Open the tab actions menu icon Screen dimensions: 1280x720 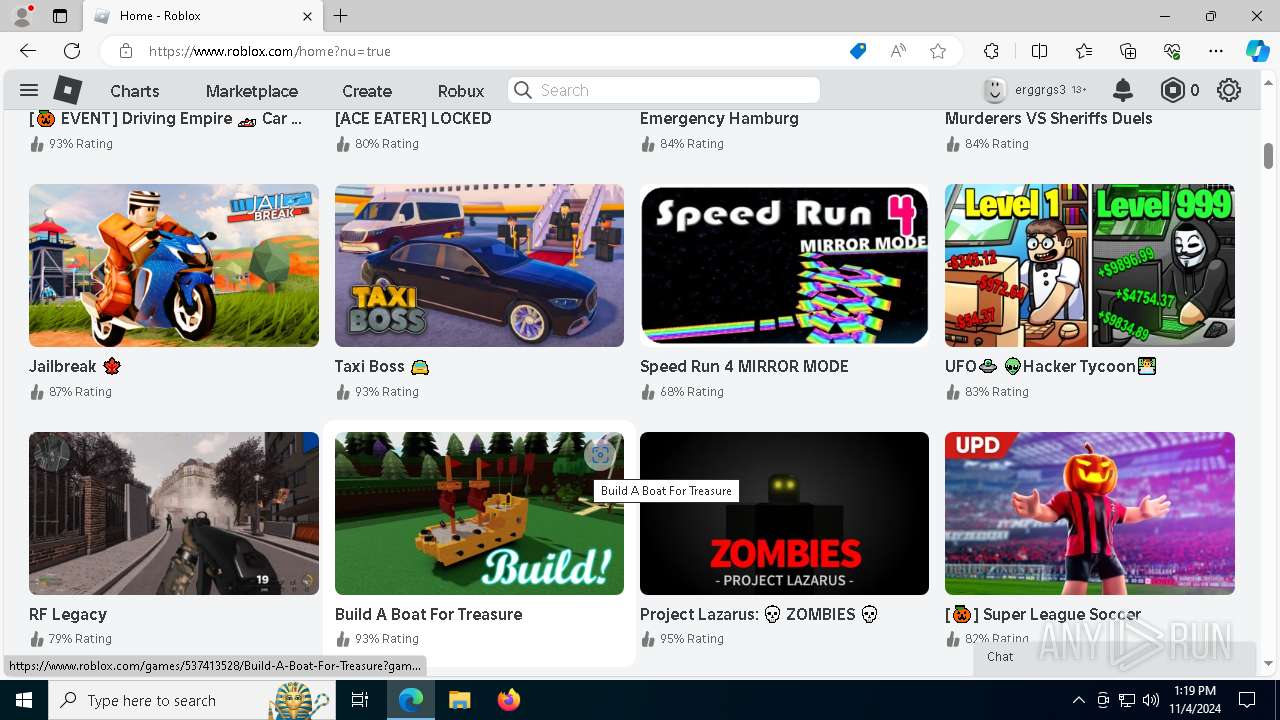(60, 16)
